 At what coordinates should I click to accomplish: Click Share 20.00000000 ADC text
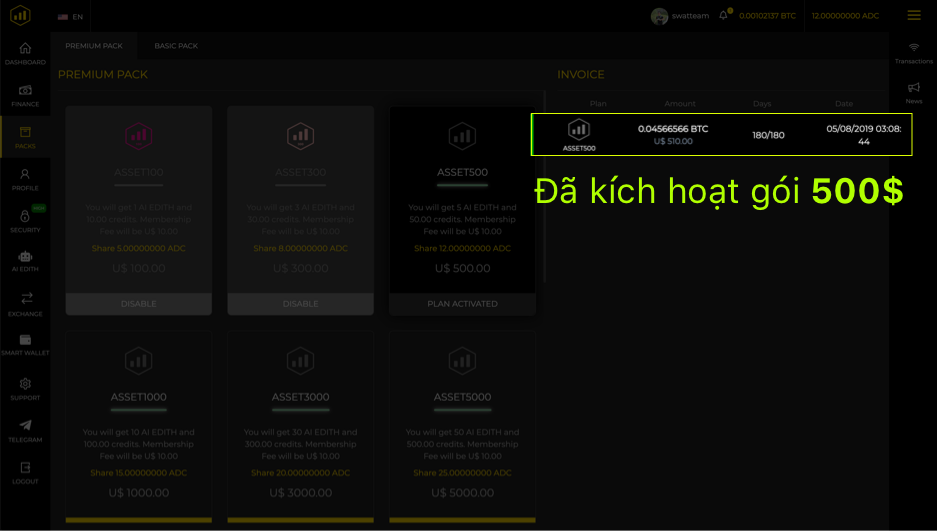tap(301, 472)
